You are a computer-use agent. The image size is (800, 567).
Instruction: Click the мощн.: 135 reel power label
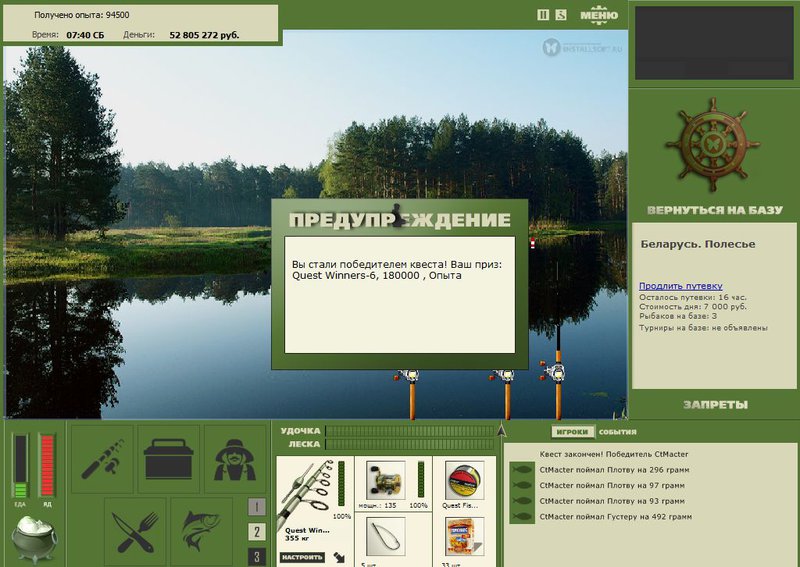click(378, 505)
